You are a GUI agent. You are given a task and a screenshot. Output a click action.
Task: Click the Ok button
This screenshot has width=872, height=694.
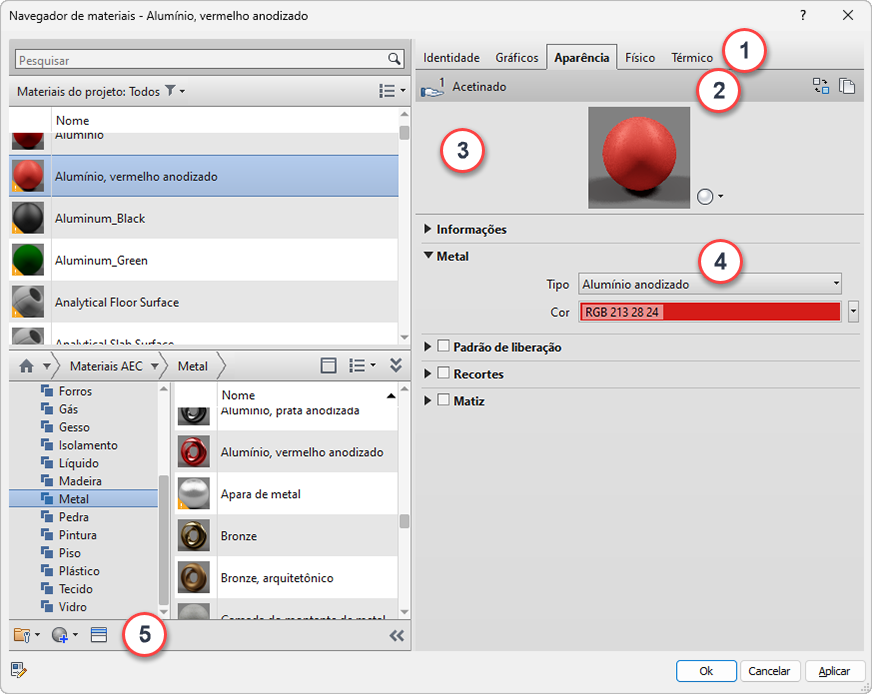click(x=706, y=671)
